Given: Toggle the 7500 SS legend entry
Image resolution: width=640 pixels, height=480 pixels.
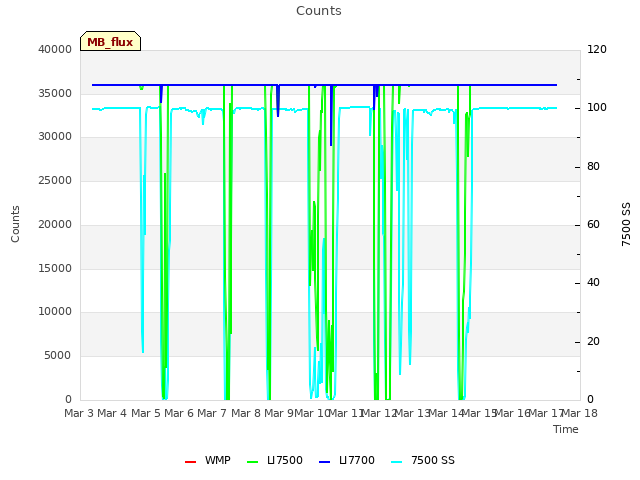Looking at the screenshot, I should click(x=423, y=460).
